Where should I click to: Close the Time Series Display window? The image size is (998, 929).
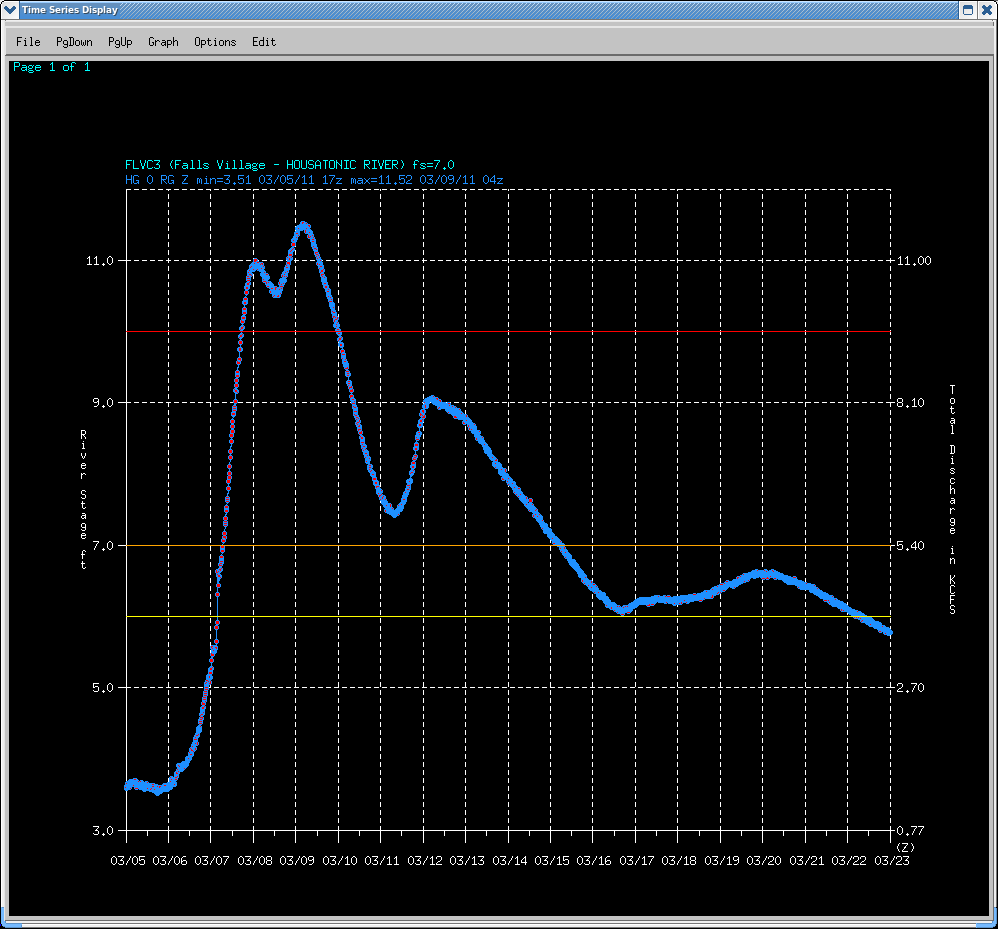[x=986, y=10]
